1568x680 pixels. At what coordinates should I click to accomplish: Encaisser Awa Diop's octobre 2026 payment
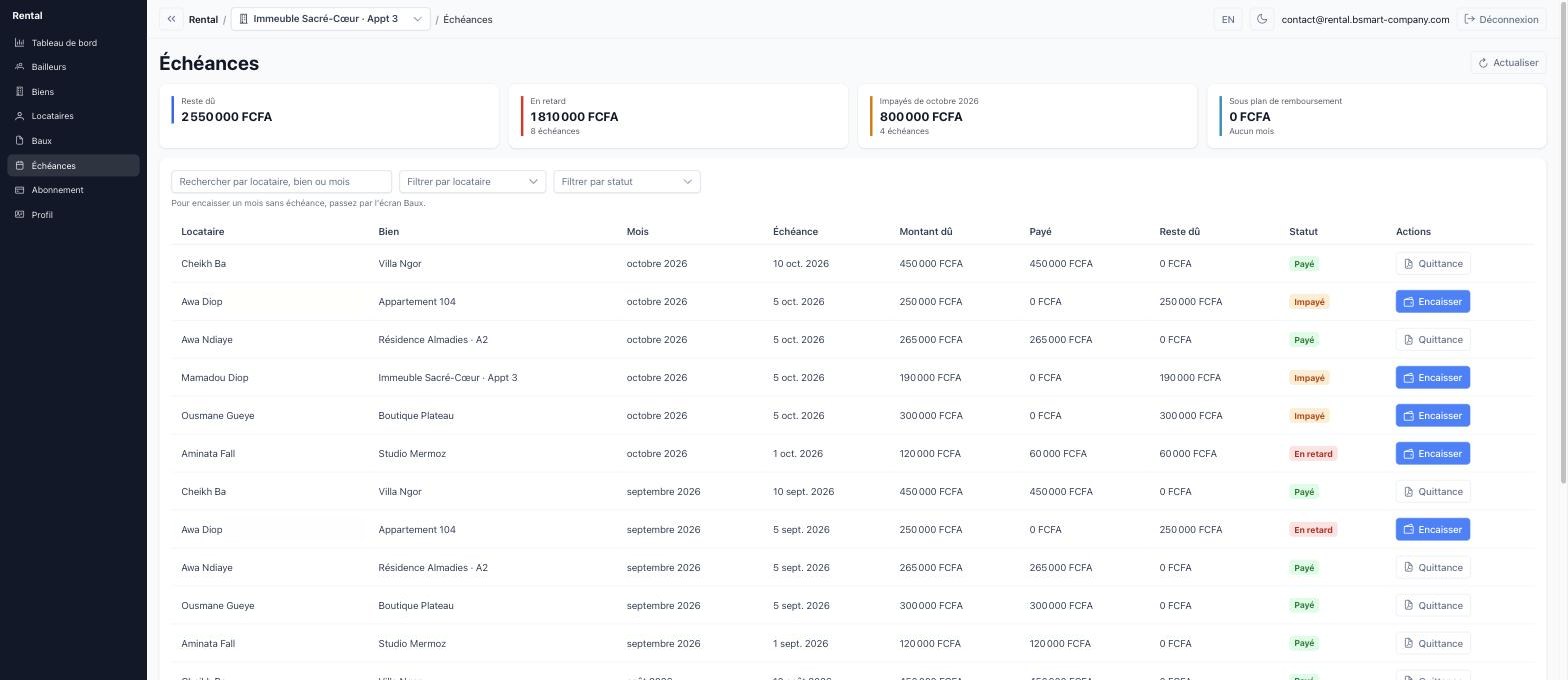(1432, 302)
